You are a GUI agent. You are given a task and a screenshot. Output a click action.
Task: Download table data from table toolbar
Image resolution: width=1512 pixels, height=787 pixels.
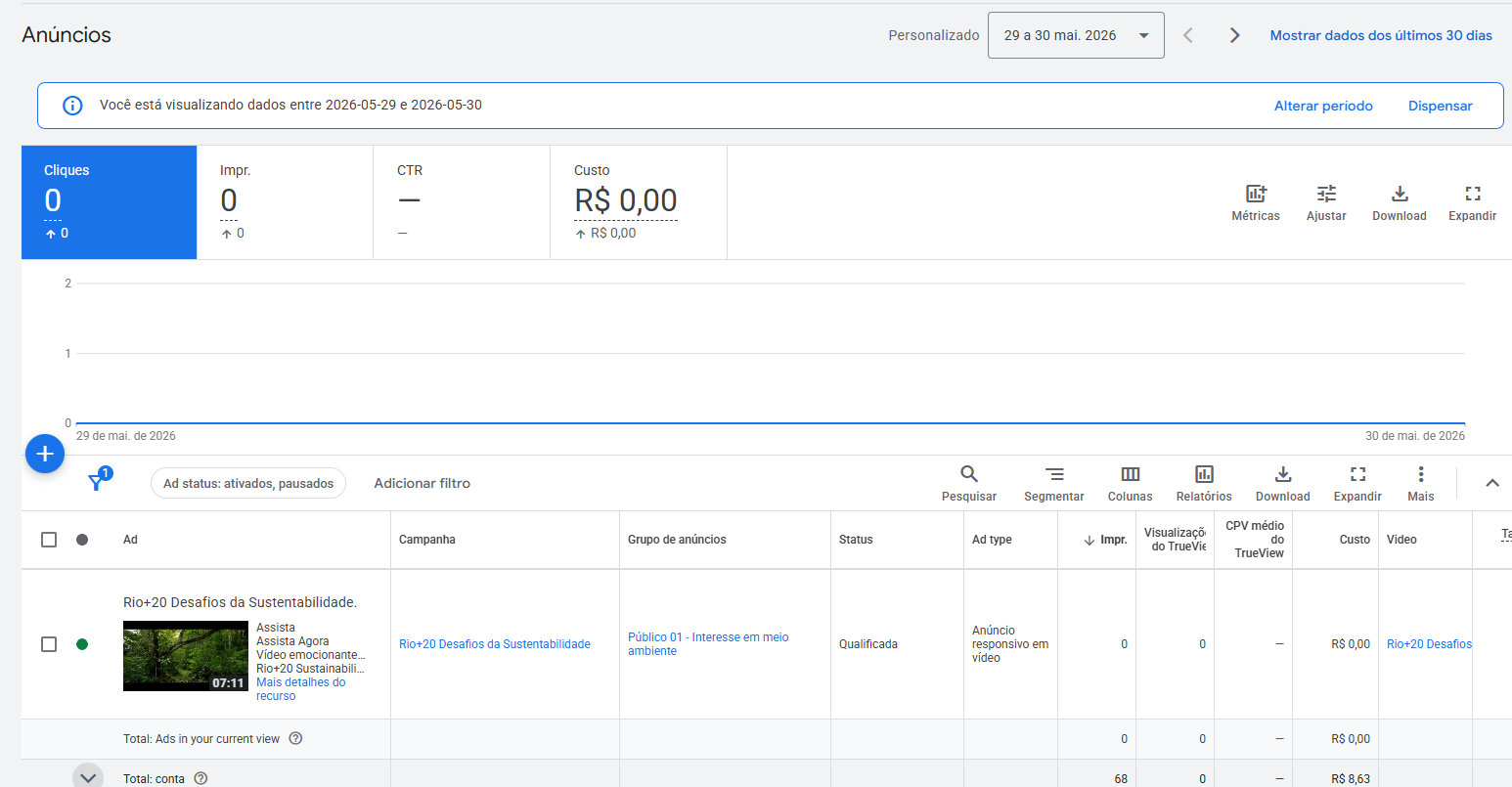1283,484
